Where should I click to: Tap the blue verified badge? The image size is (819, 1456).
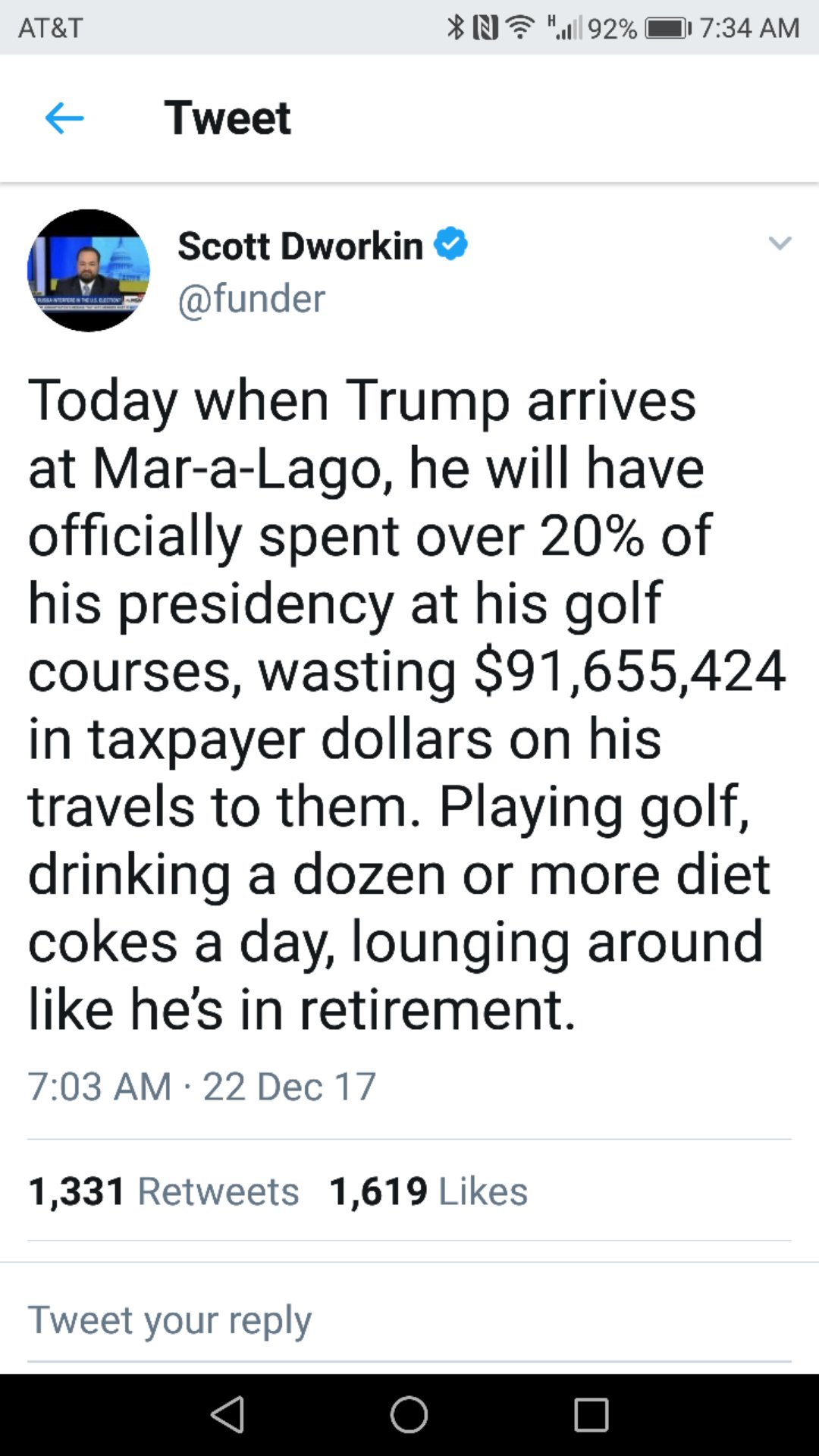pyautogui.click(x=450, y=244)
